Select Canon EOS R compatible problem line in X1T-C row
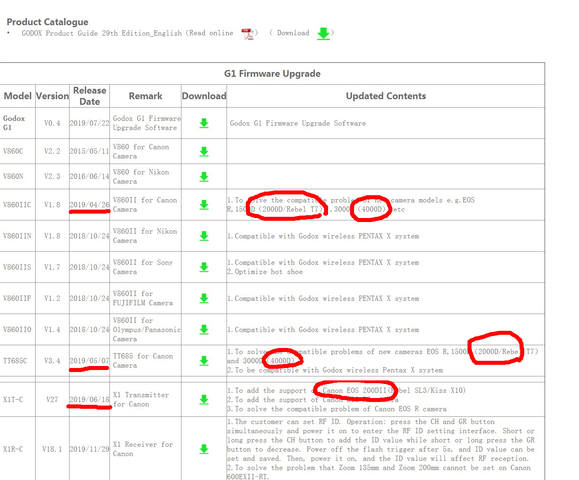579x480 pixels. (336, 409)
